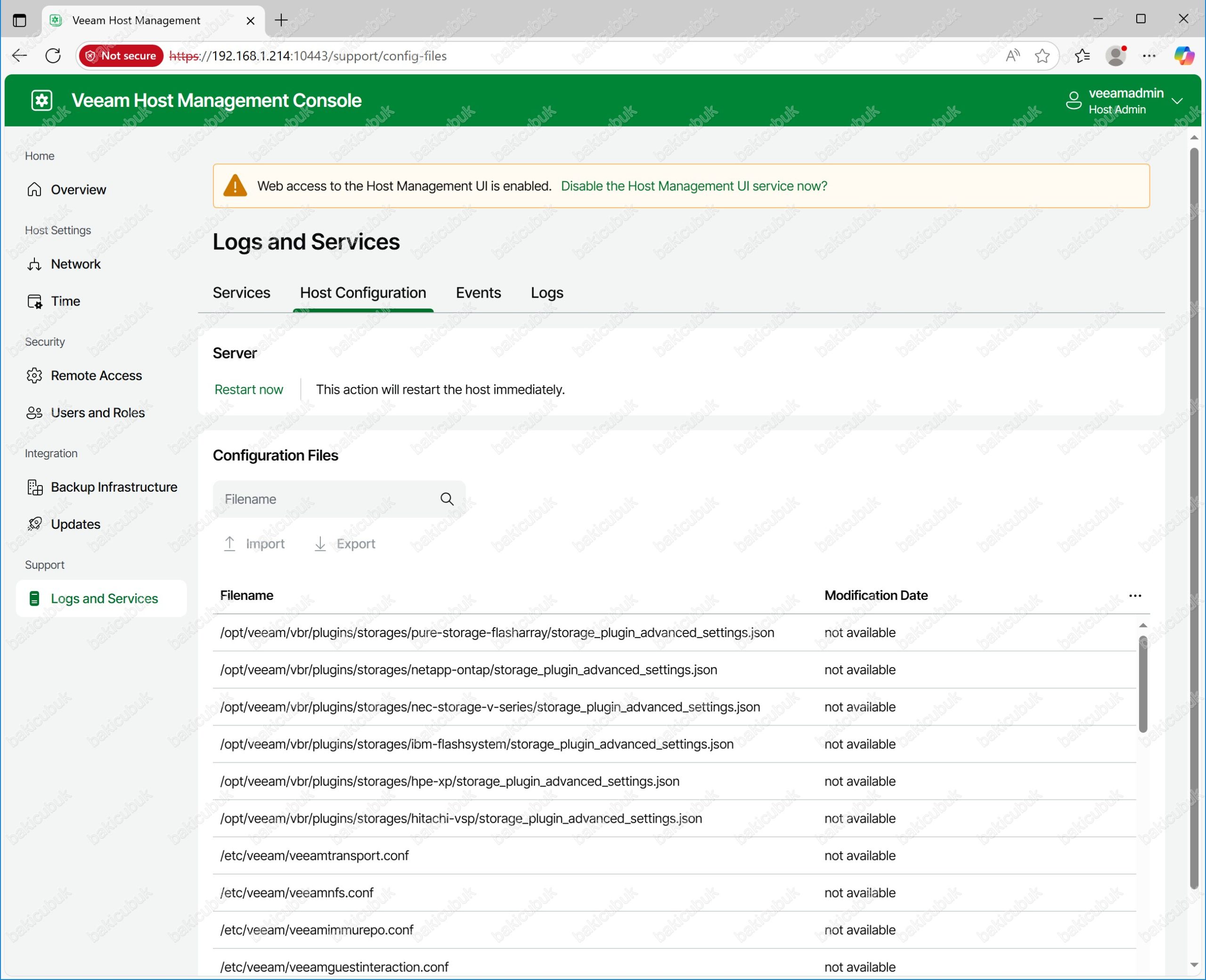
Task: Open the tab actions menu icon
Action: pyautogui.click(x=19, y=20)
